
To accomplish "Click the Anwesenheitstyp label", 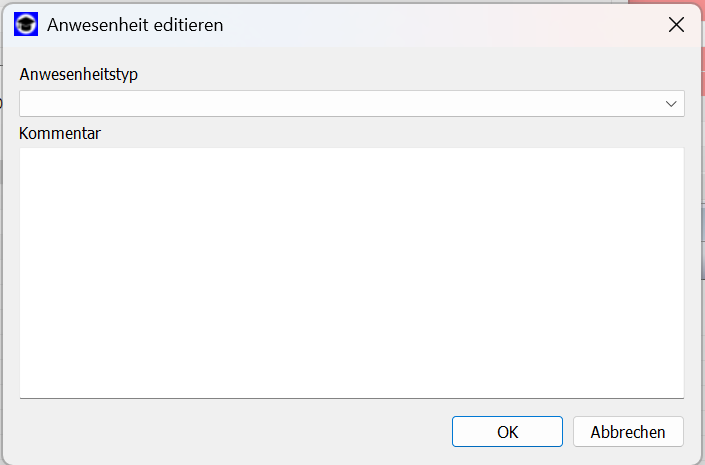I will click(x=79, y=74).
